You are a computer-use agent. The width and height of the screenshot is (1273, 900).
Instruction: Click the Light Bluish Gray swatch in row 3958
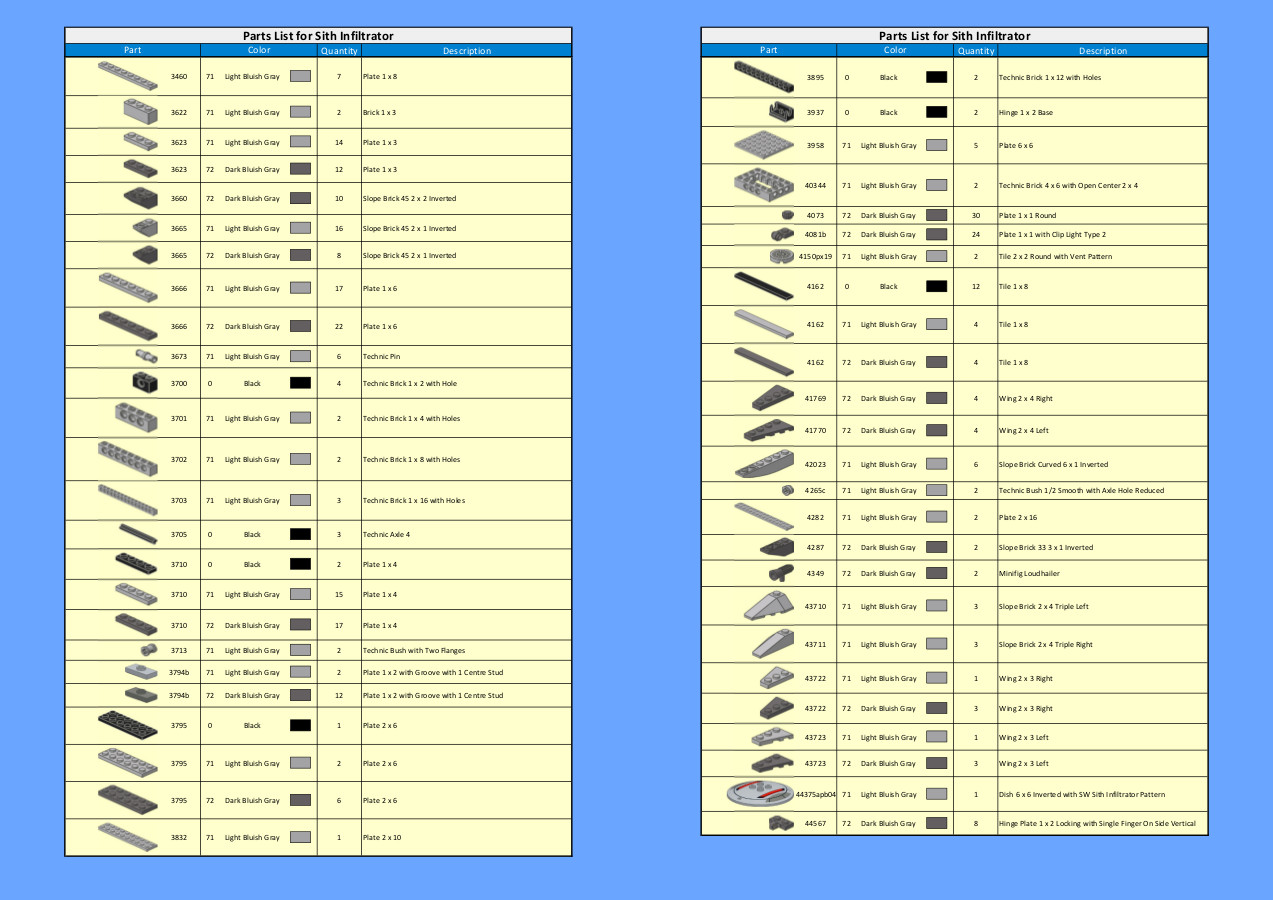pyautogui.click(x=937, y=145)
